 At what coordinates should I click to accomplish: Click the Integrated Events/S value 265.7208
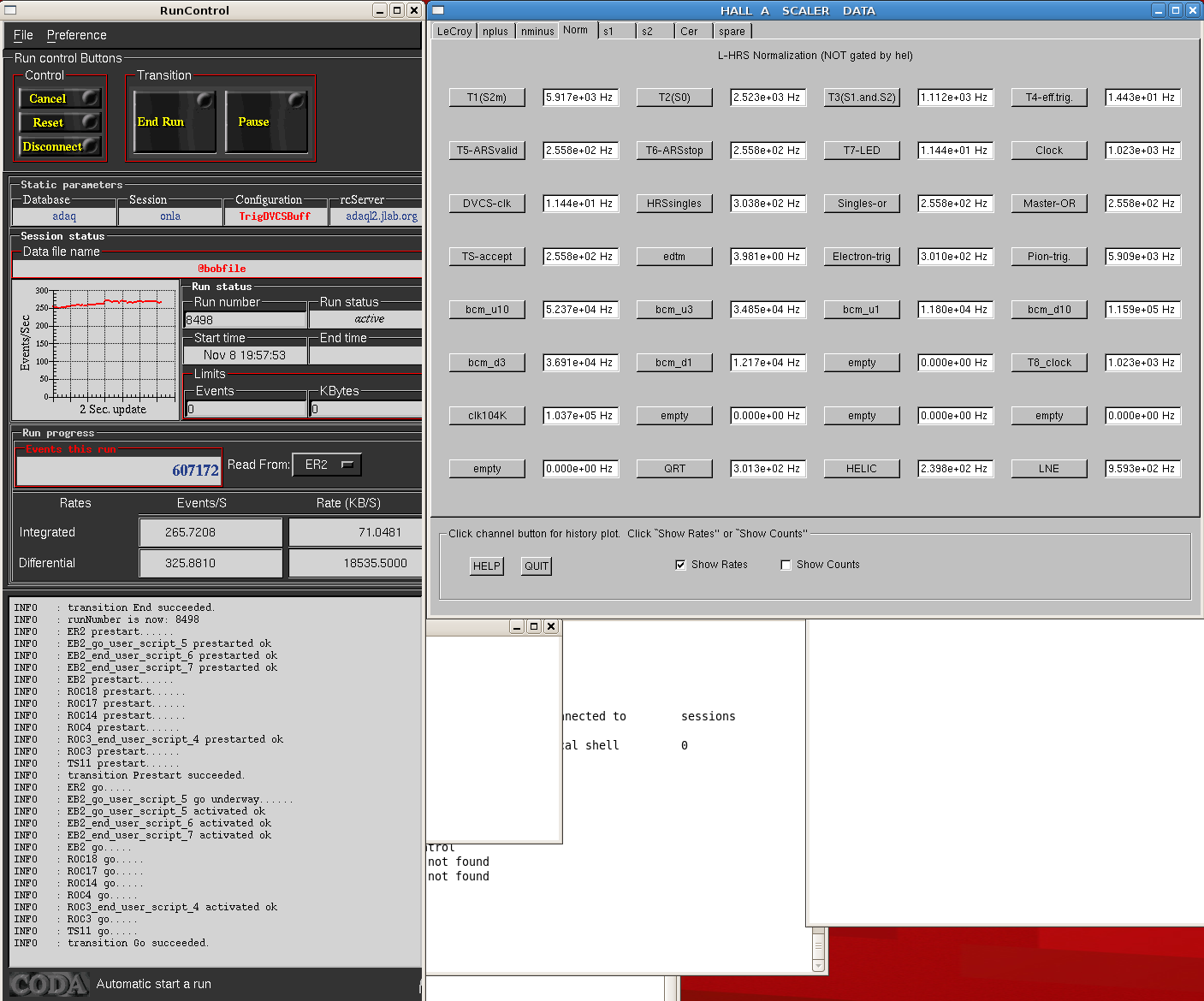pyautogui.click(x=211, y=532)
